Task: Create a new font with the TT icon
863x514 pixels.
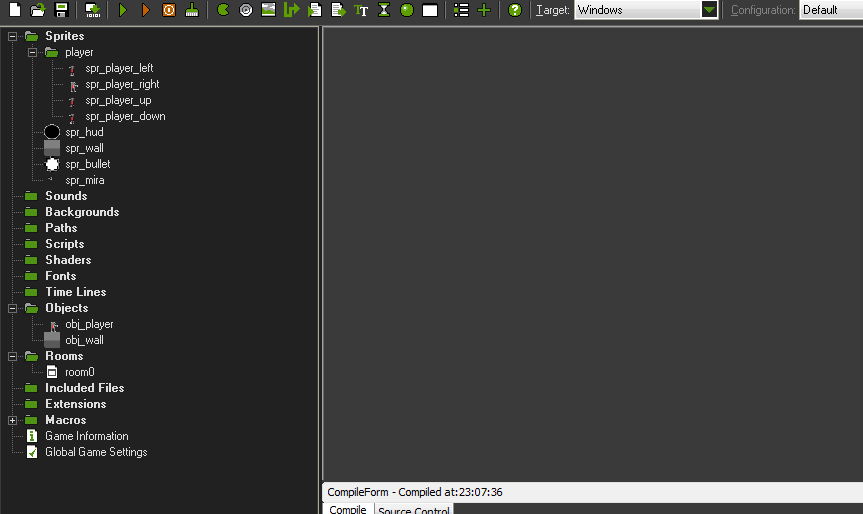Action: click(x=361, y=10)
